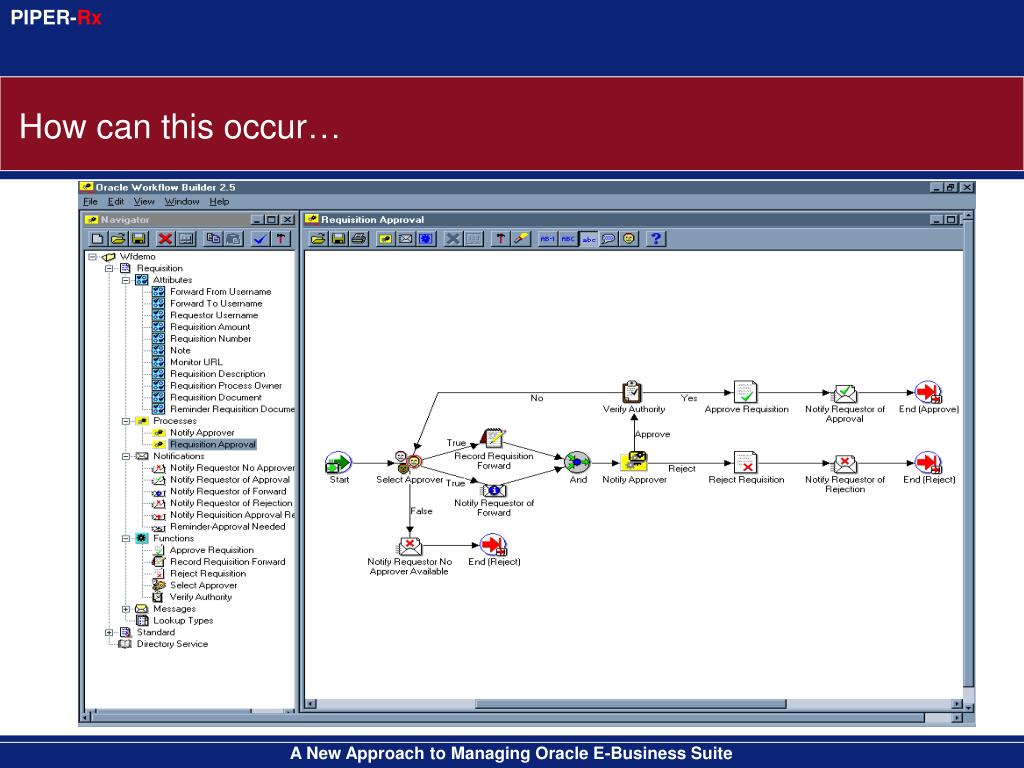
Task: Click the yellow New Process icon in diagram toolbar
Action: coord(385,239)
